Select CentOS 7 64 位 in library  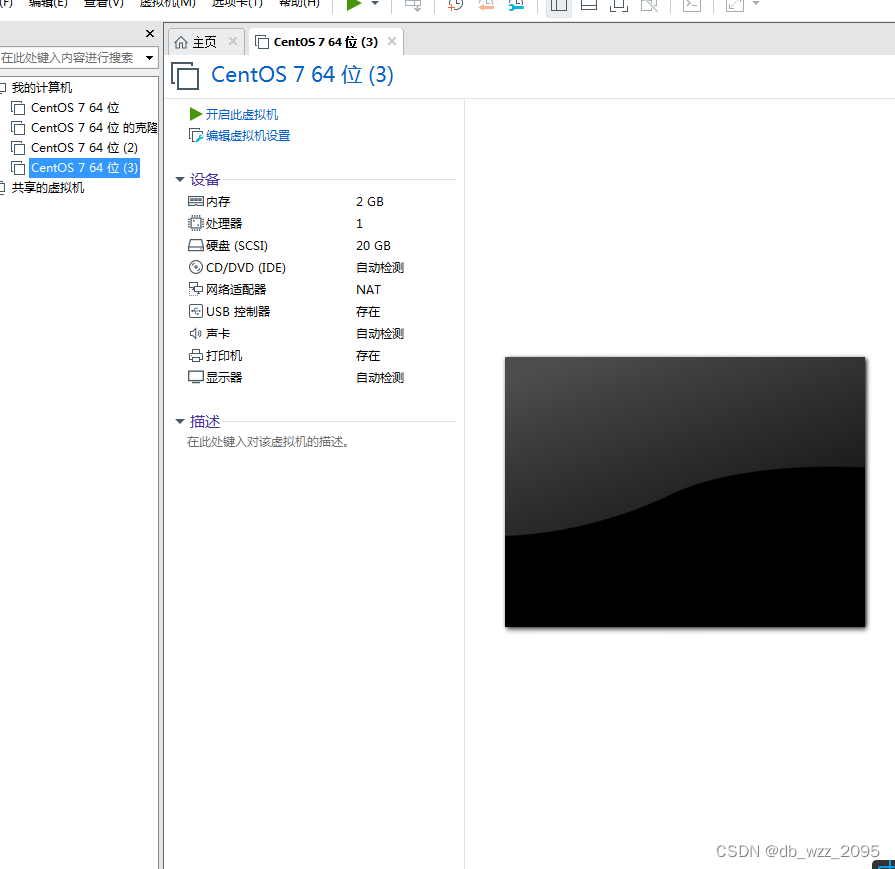pyautogui.click(x=75, y=108)
